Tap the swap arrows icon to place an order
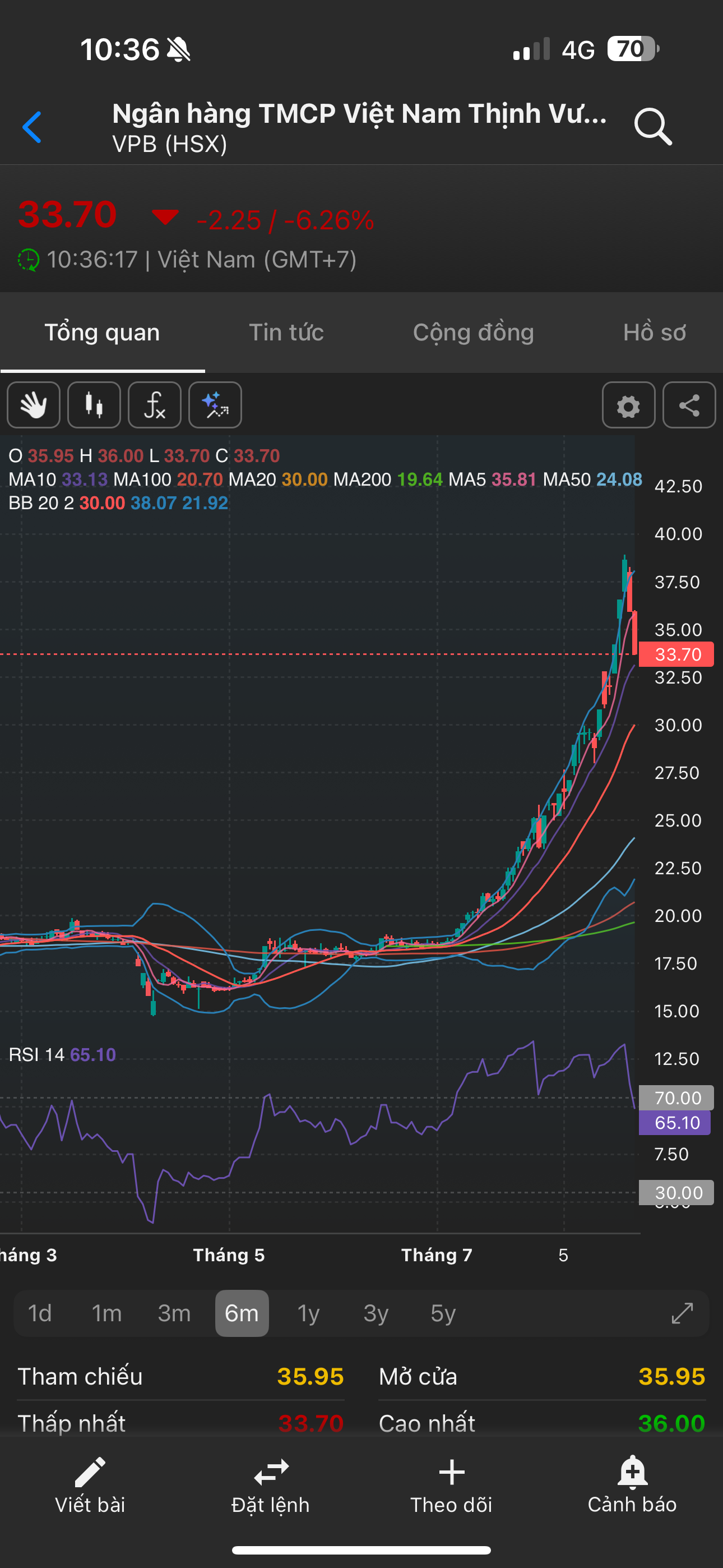 (271, 1472)
